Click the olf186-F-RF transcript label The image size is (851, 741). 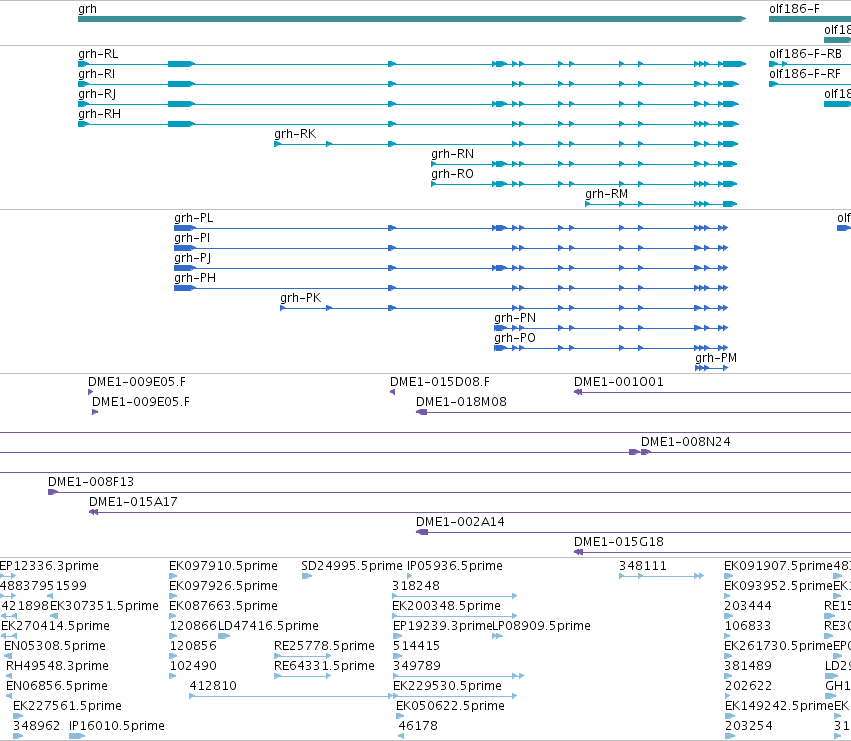[805, 74]
